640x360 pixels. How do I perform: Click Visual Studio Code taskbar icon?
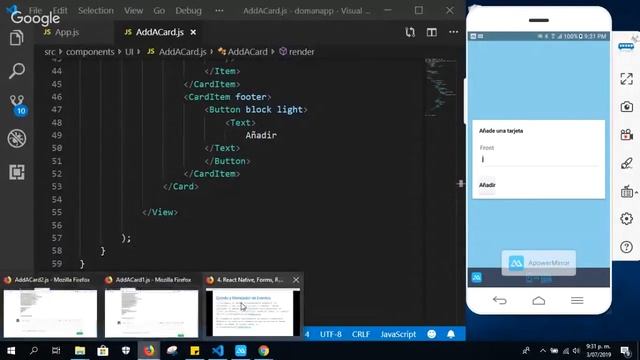[218, 351]
